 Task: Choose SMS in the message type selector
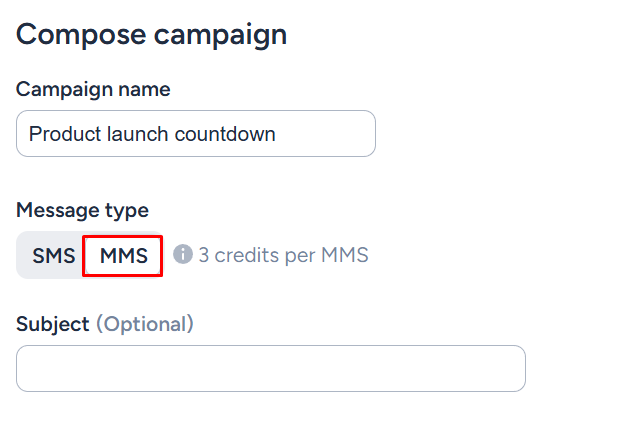tap(53, 256)
